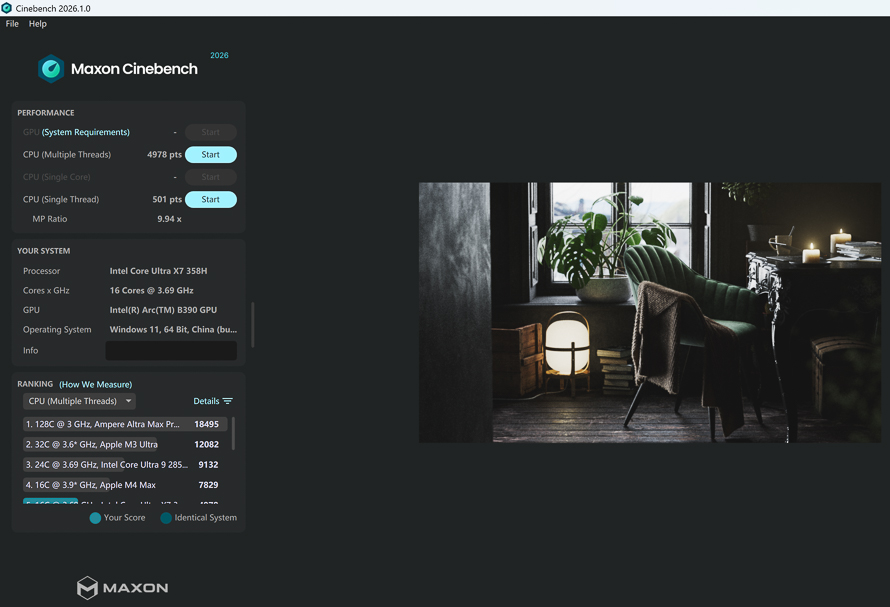890x607 pixels.
Task: Click the MAXON logo at the bottom
Action: point(123,588)
